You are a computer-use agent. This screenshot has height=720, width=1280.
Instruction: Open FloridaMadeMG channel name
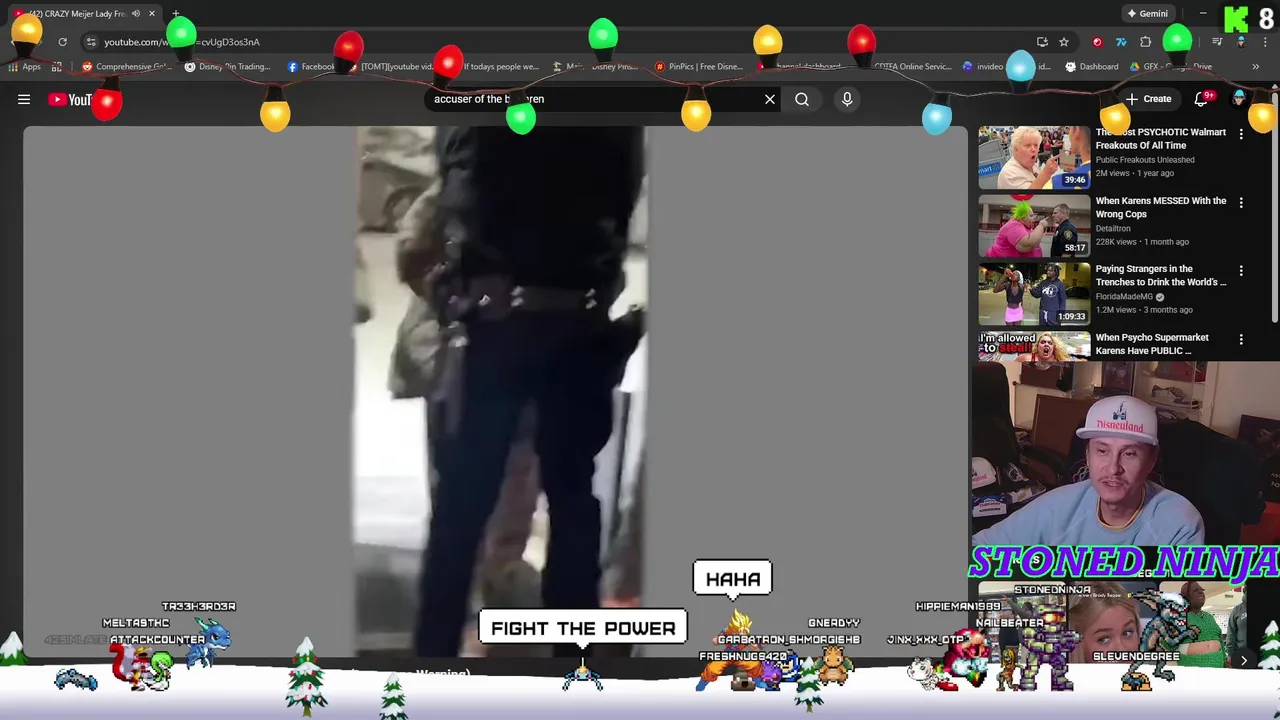(1124, 297)
